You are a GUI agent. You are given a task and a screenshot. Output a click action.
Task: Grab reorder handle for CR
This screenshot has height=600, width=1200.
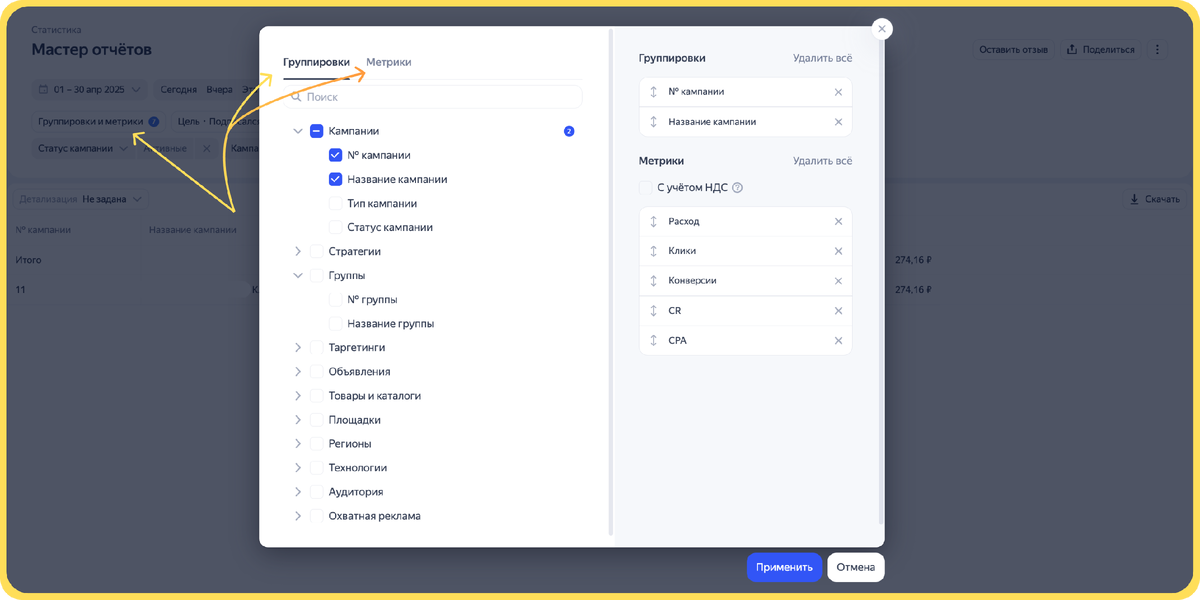[653, 311]
